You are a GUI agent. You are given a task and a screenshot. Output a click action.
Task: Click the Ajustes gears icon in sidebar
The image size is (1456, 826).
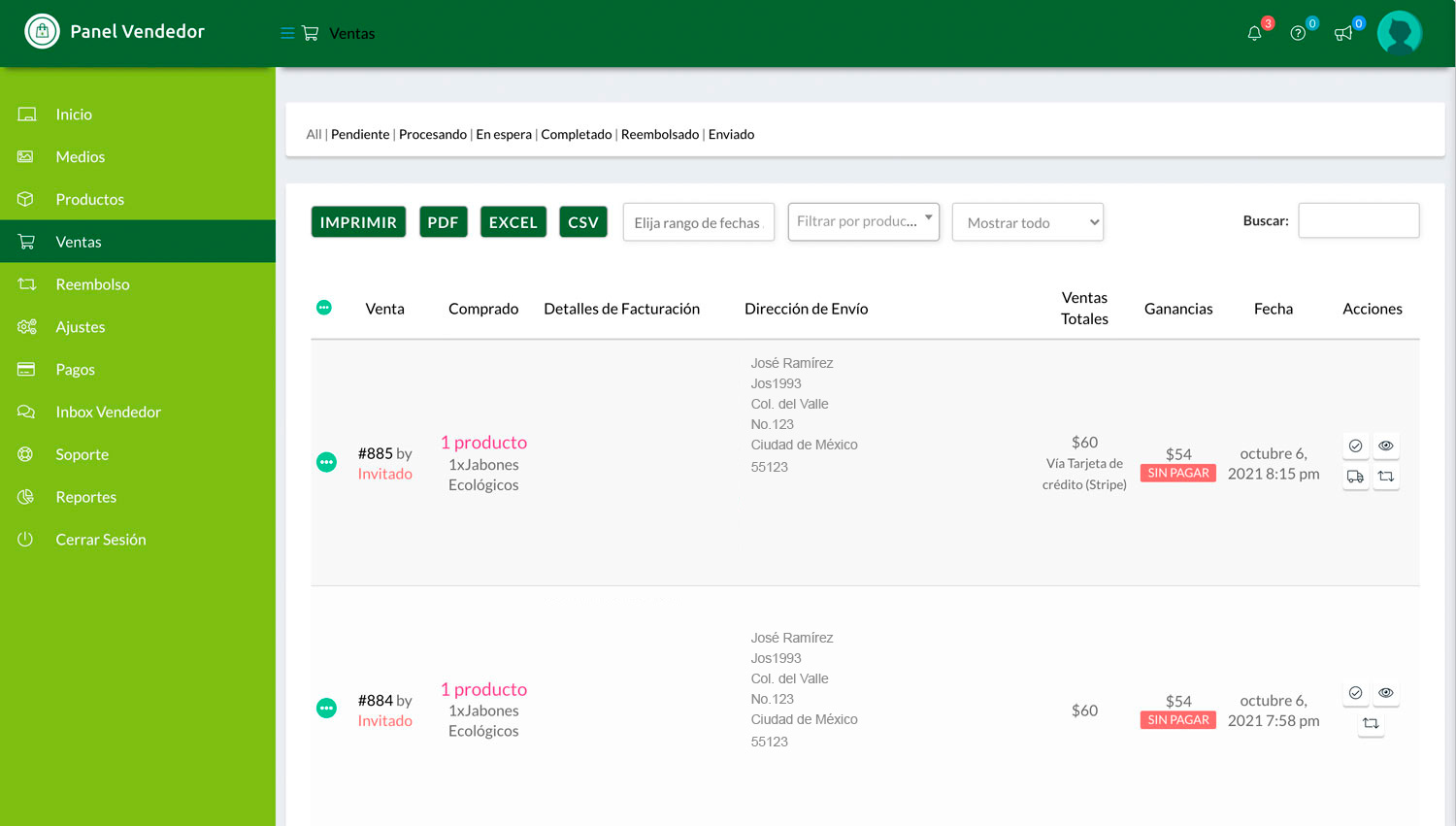pyautogui.click(x=26, y=327)
